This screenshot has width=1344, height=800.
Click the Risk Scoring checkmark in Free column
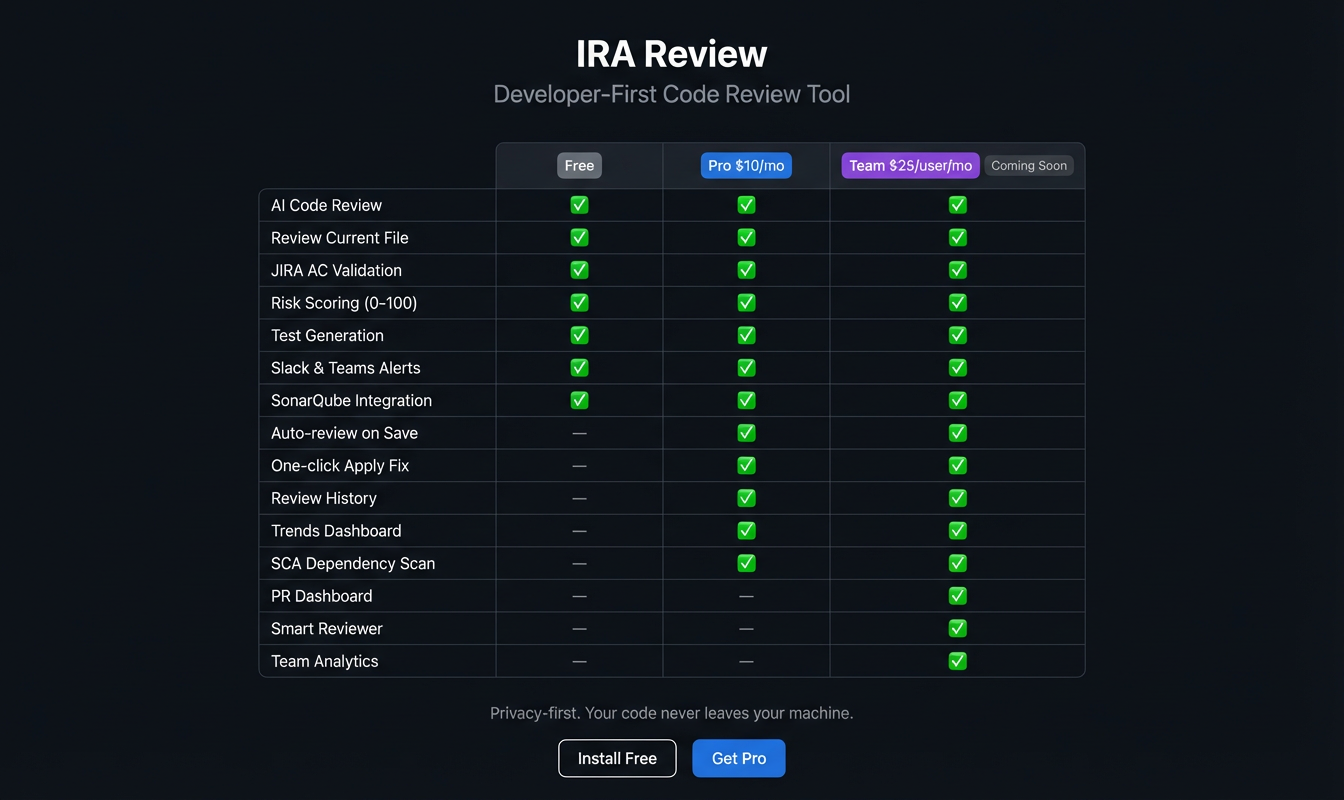[579, 302]
